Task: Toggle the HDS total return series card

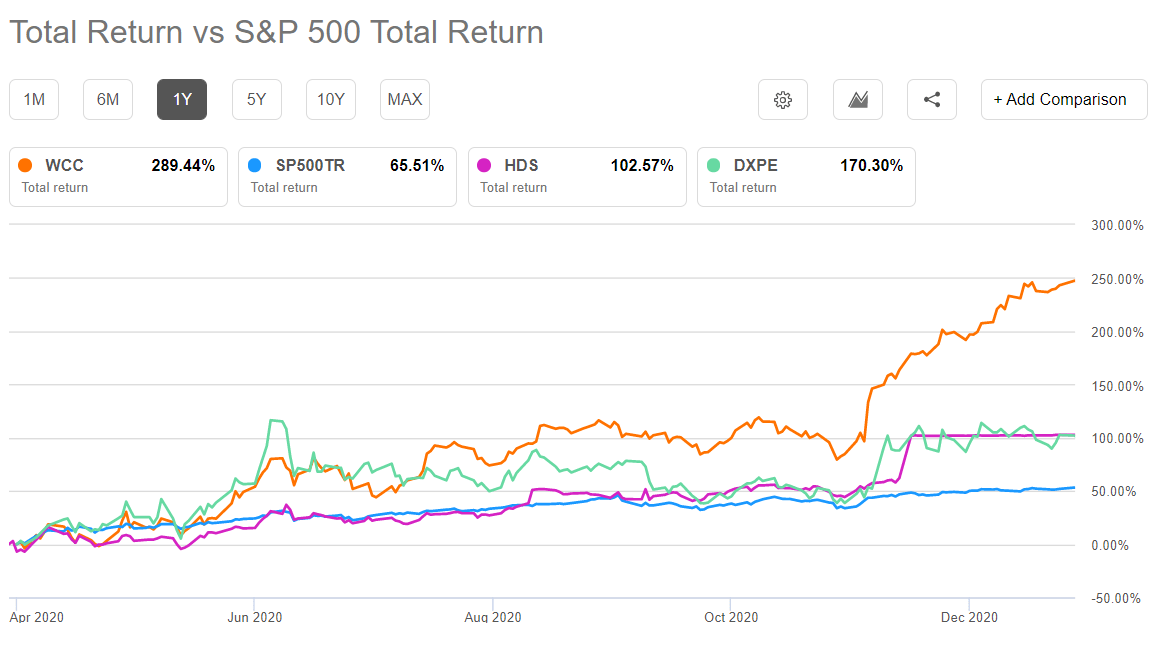Action: pos(577,177)
